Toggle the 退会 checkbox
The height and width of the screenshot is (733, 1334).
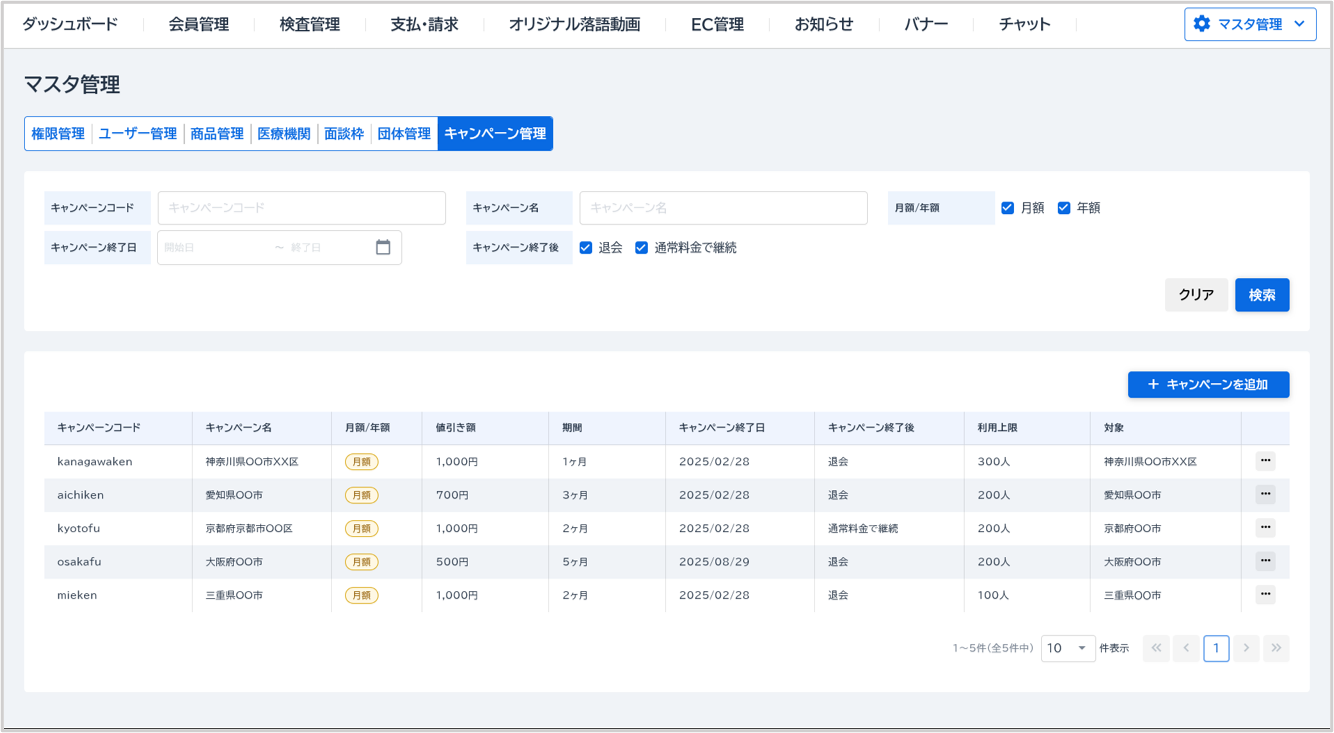pos(586,248)
